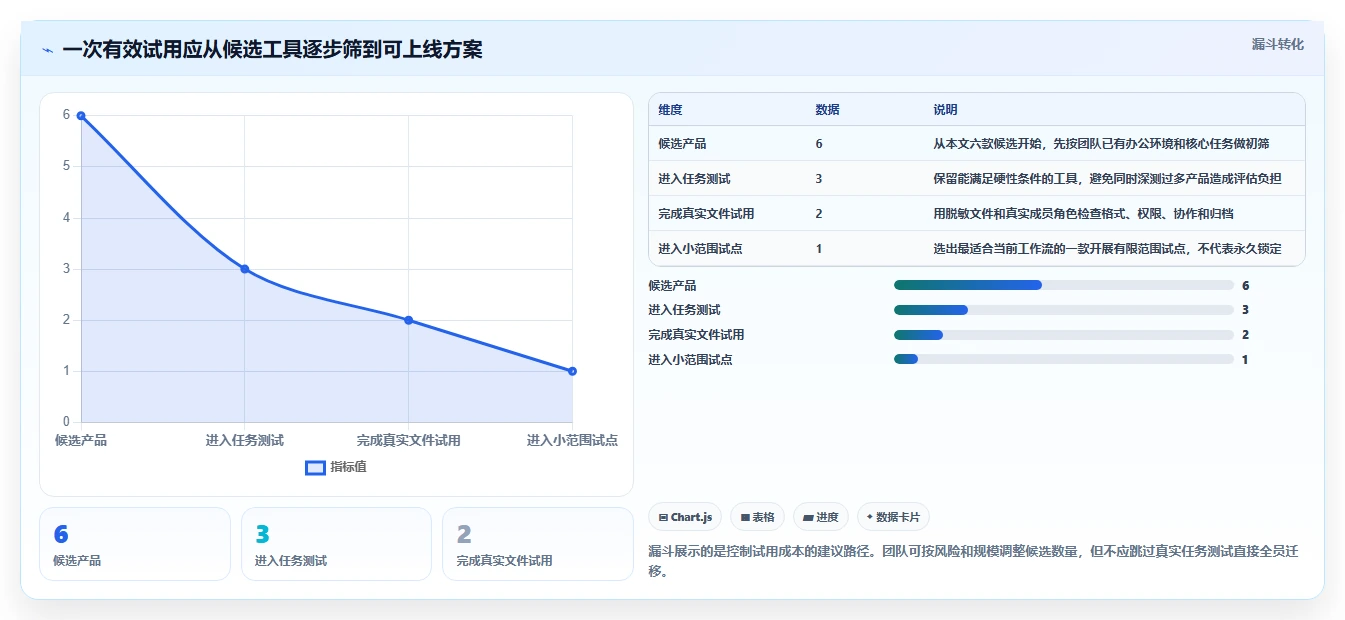Screen dimensions: 1345x620
Task: Click the x-axis label 完成真实文件试用
Action: pyautogui.click(x=409, y=440)
